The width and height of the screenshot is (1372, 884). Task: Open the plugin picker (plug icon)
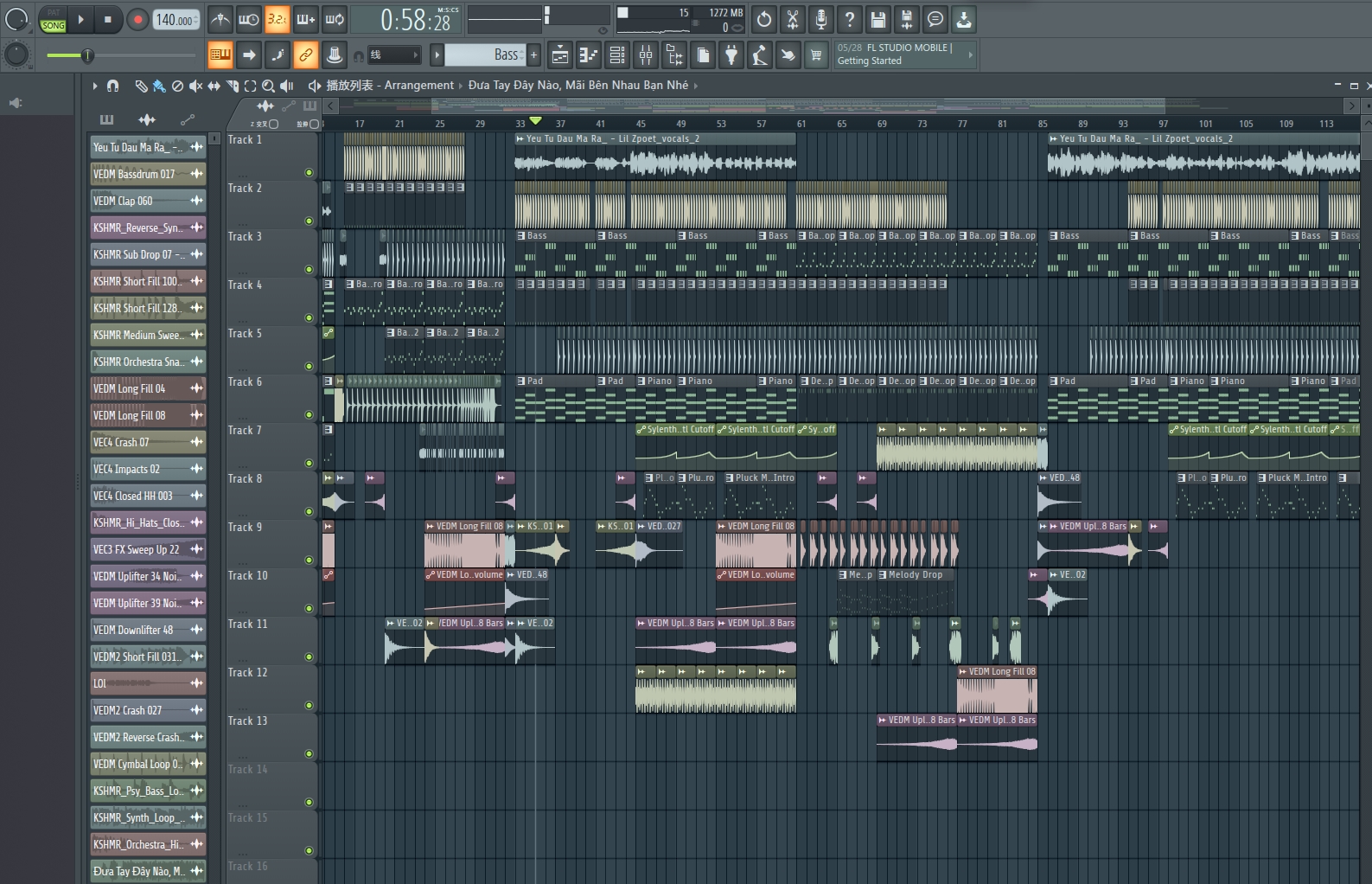(731, 55)
